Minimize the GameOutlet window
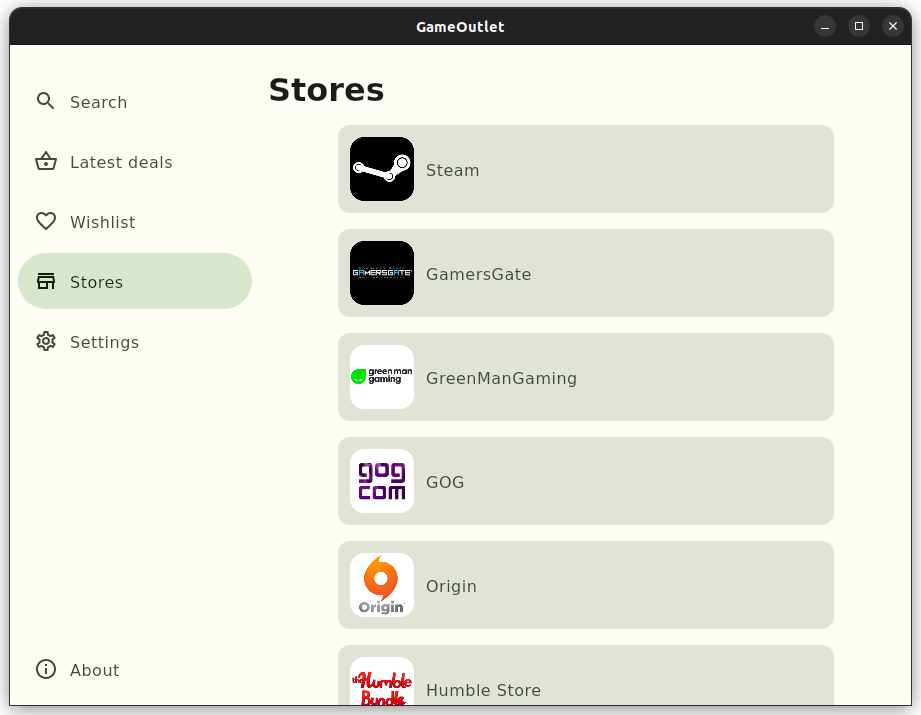The image size is (921, 715). click(825, 26)
